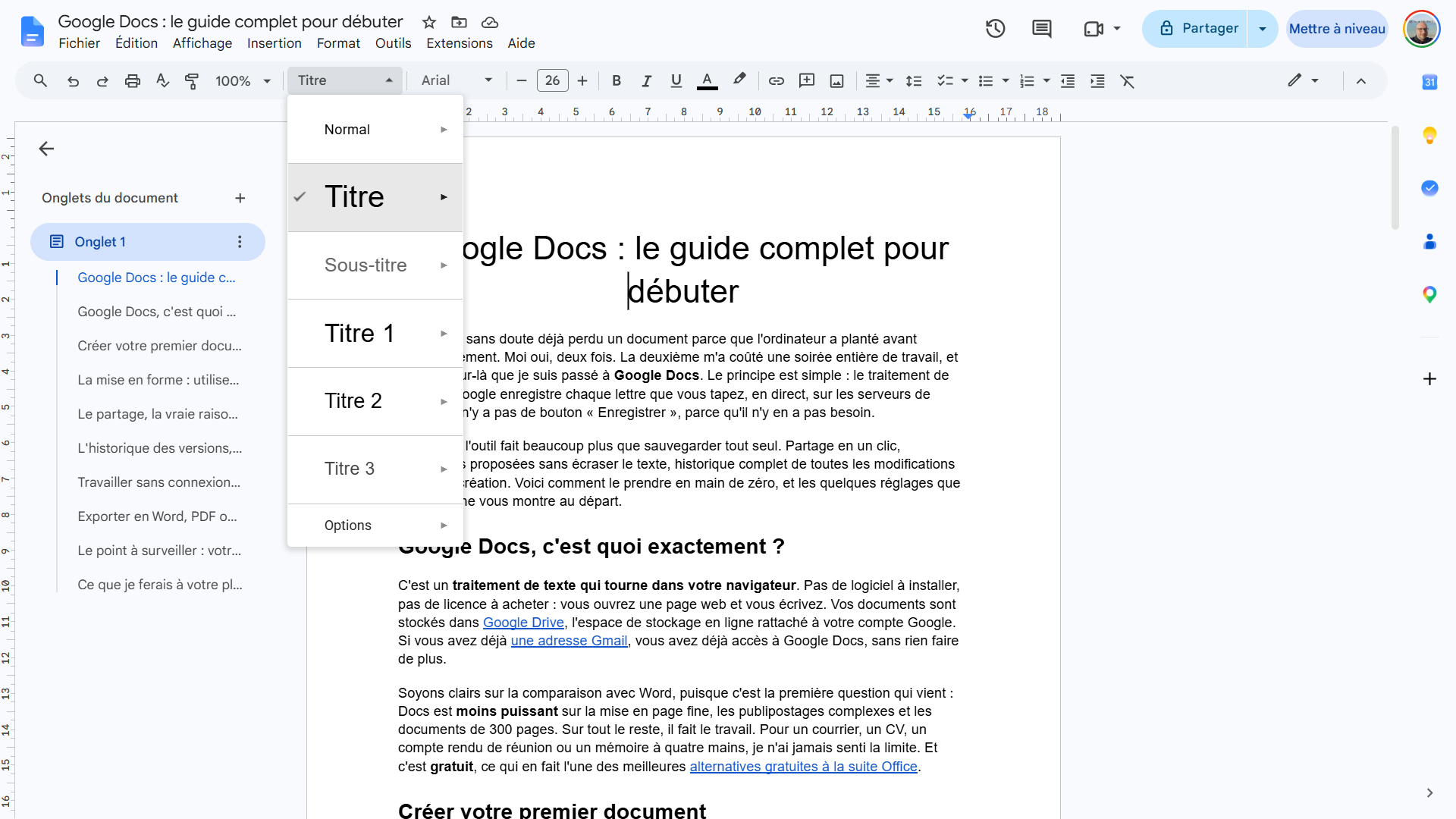Viewport: 1456px width, 819px height.
Task: Click Mettre à niveau
Action: [x=1337, y=29]
